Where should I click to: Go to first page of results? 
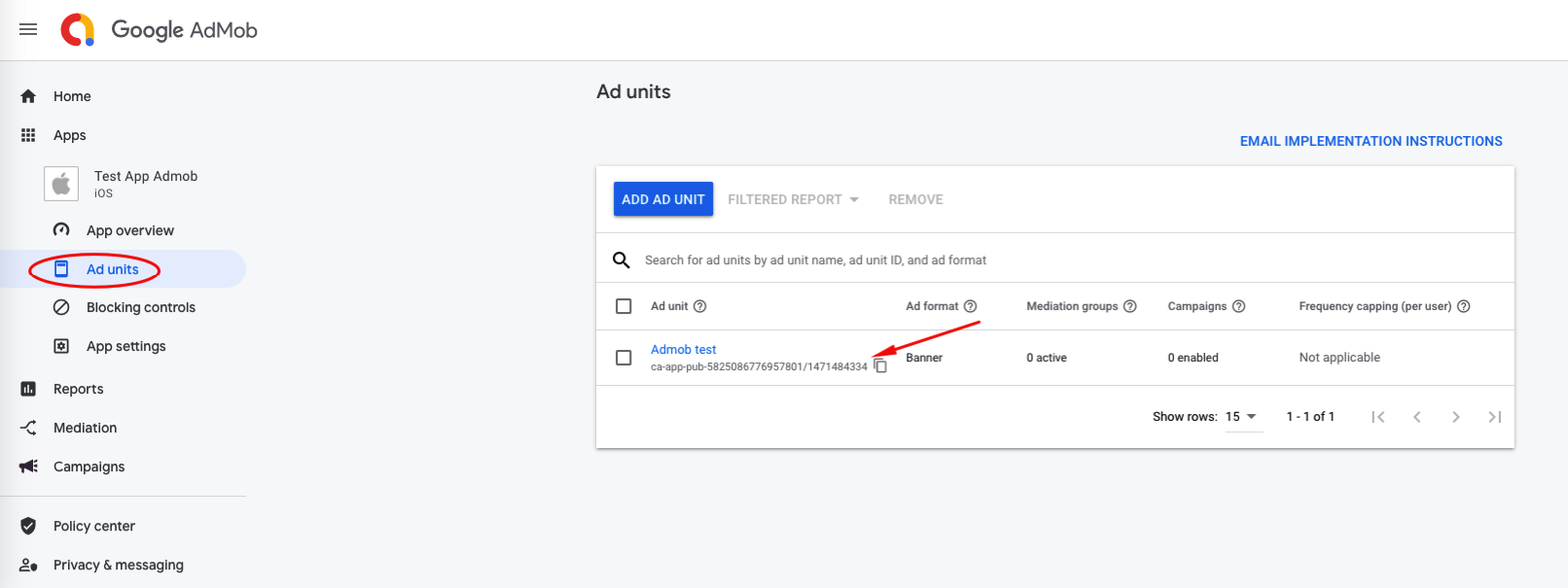coord(1377,417)
